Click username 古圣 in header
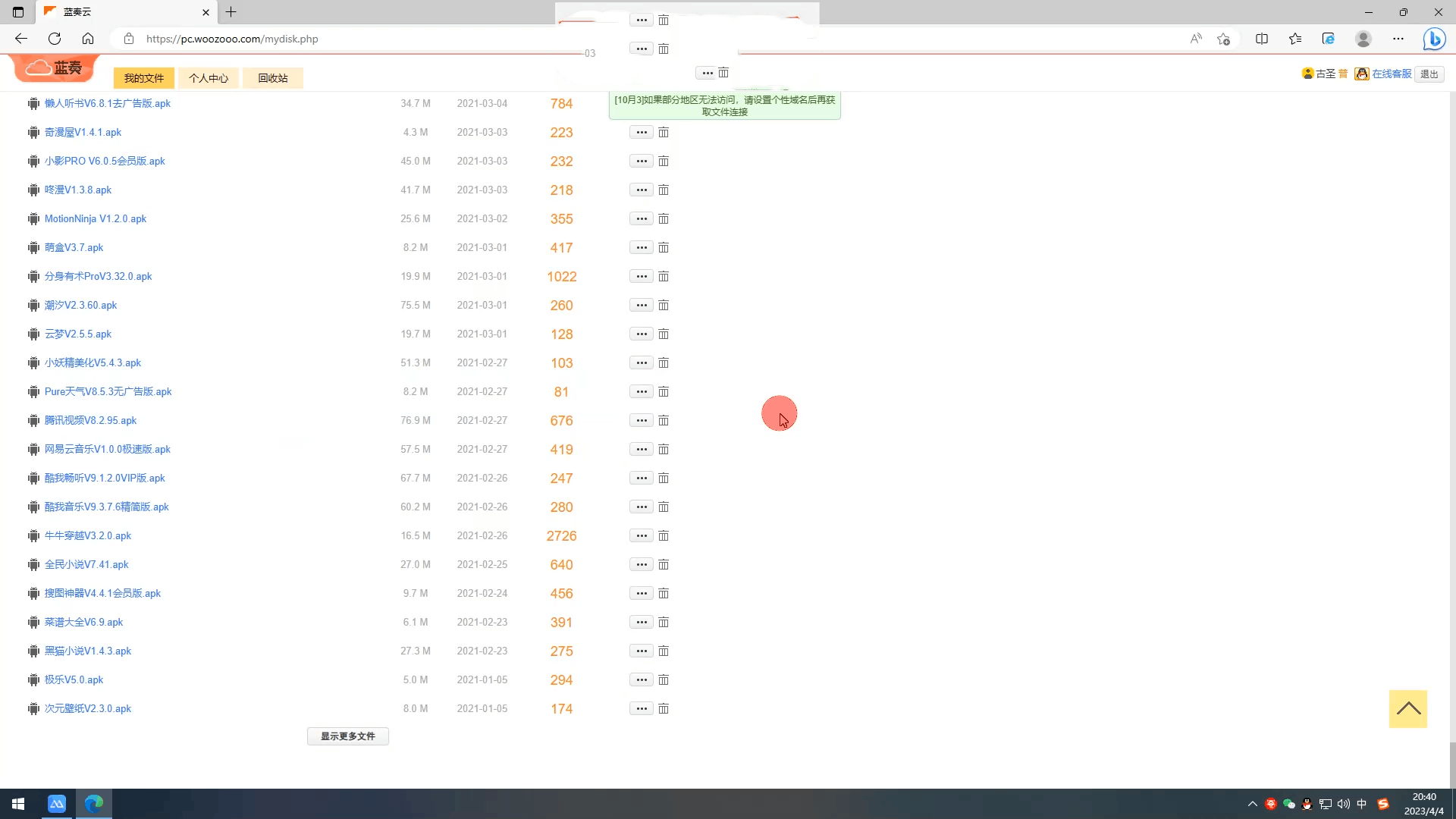Screen dimensions: 1456x819 pos(1326,74)
